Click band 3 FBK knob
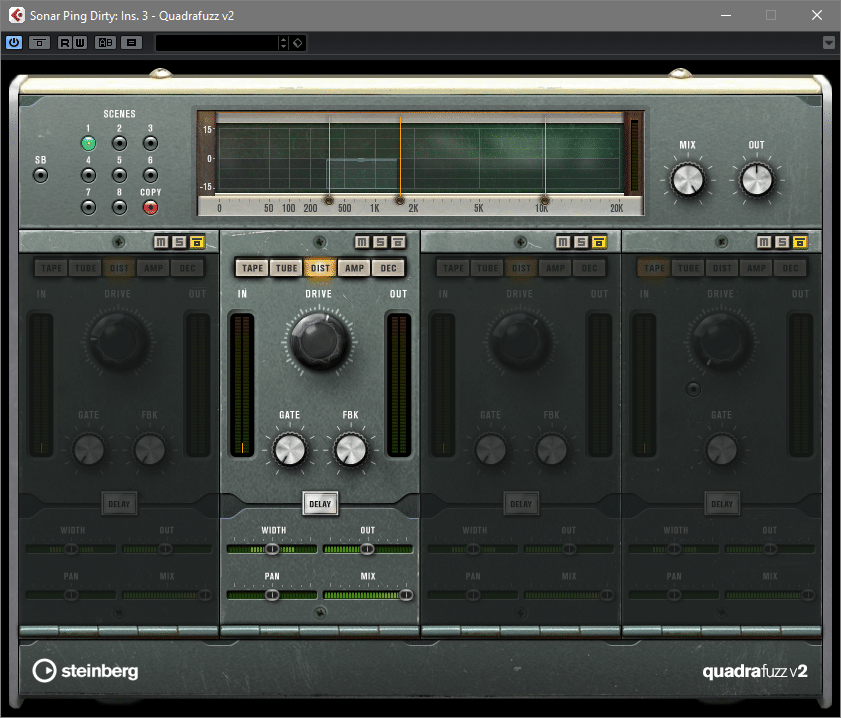This screenshot has height=718, width=841. 551,449
